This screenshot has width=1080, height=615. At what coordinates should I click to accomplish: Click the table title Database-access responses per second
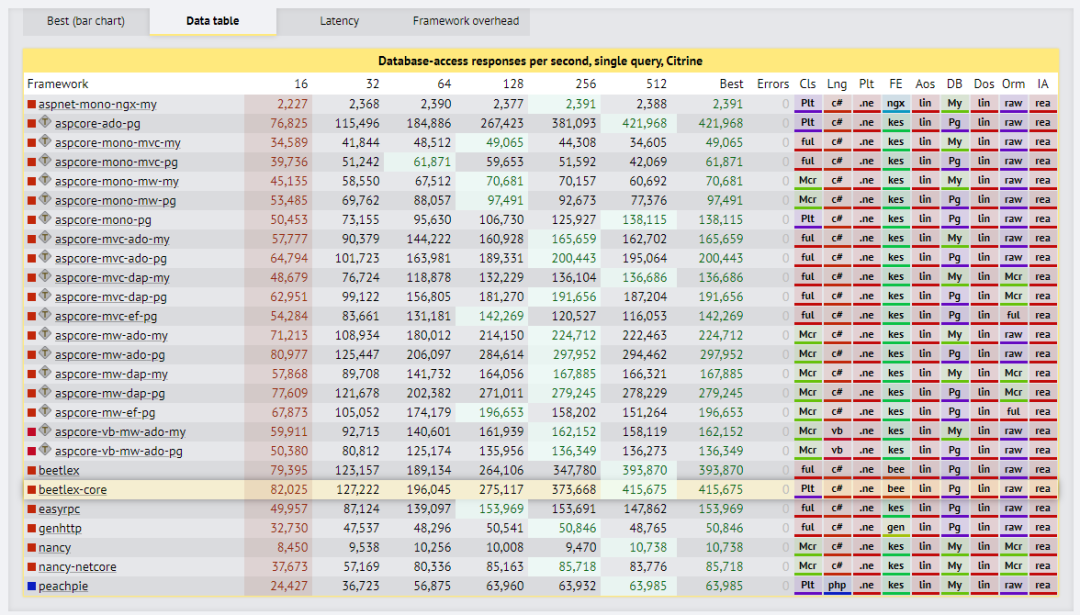pos(540,61)
